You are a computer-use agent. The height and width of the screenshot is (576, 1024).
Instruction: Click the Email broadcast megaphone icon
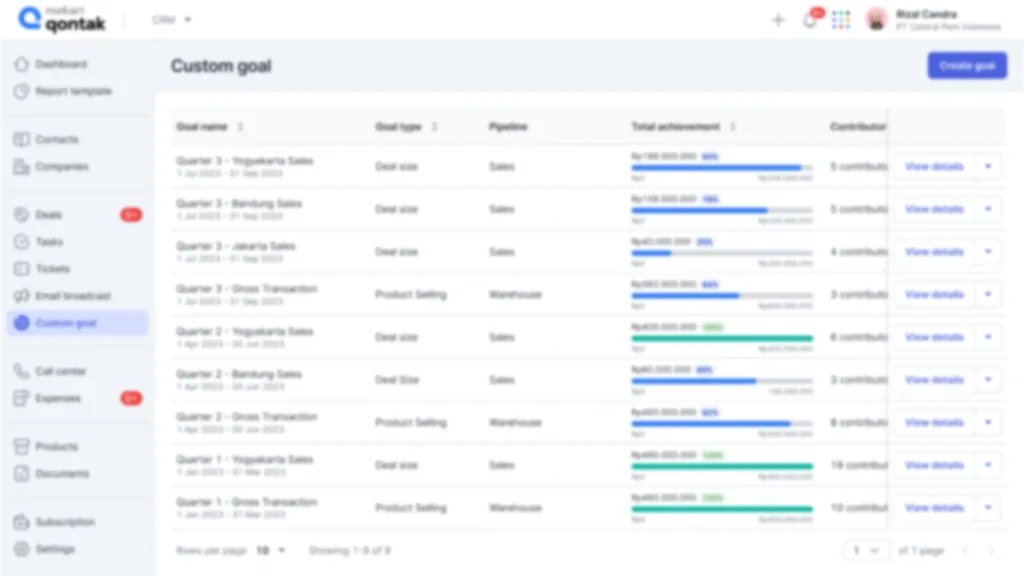[x=21, y=296]
